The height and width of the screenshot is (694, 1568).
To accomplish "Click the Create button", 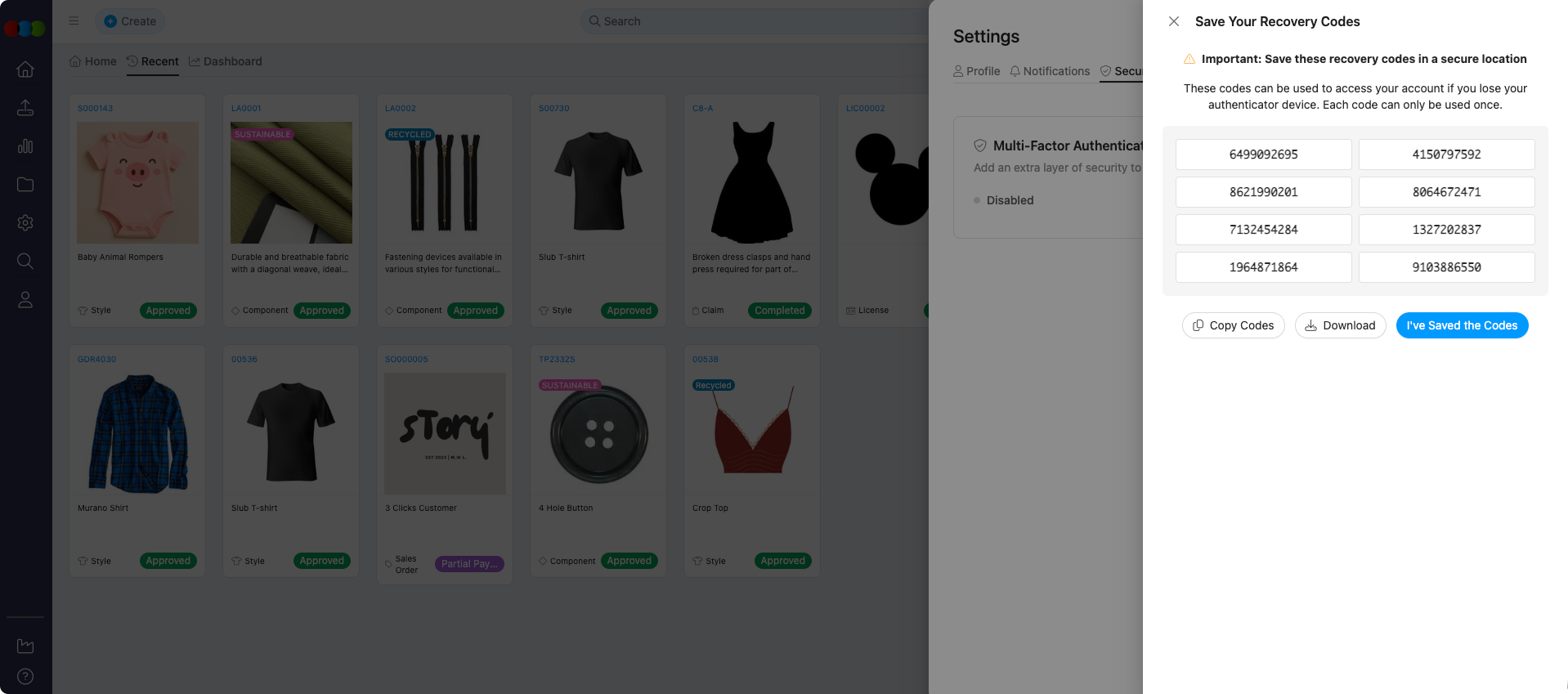I will (130, 21).
